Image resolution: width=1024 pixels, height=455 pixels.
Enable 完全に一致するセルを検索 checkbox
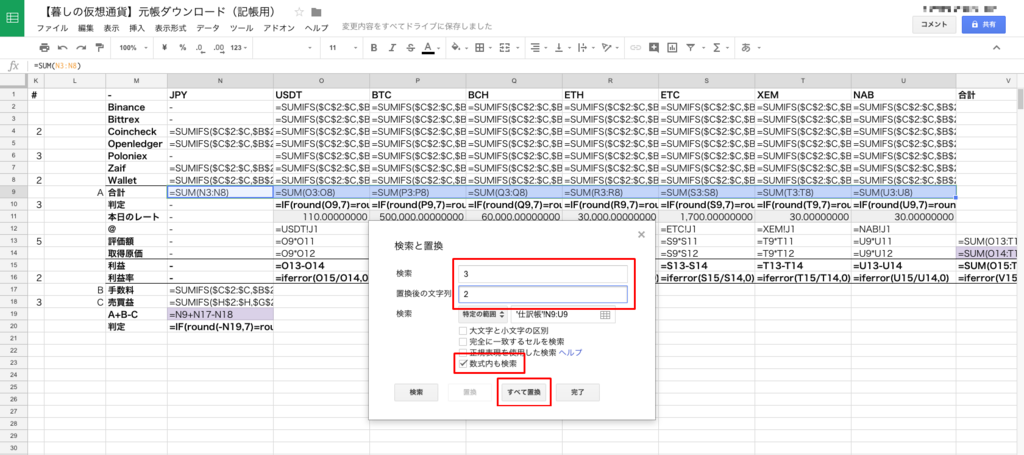coord(462,341)
